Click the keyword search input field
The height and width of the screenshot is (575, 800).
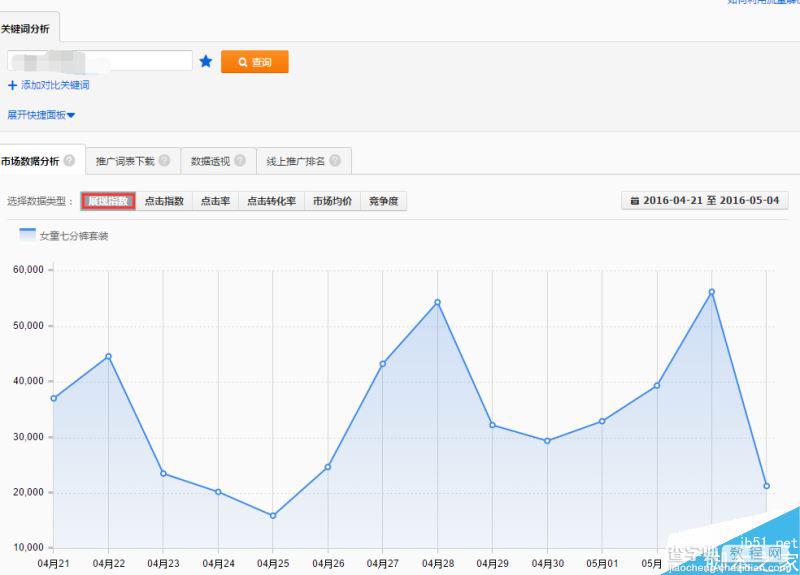(x=100, y=61)
